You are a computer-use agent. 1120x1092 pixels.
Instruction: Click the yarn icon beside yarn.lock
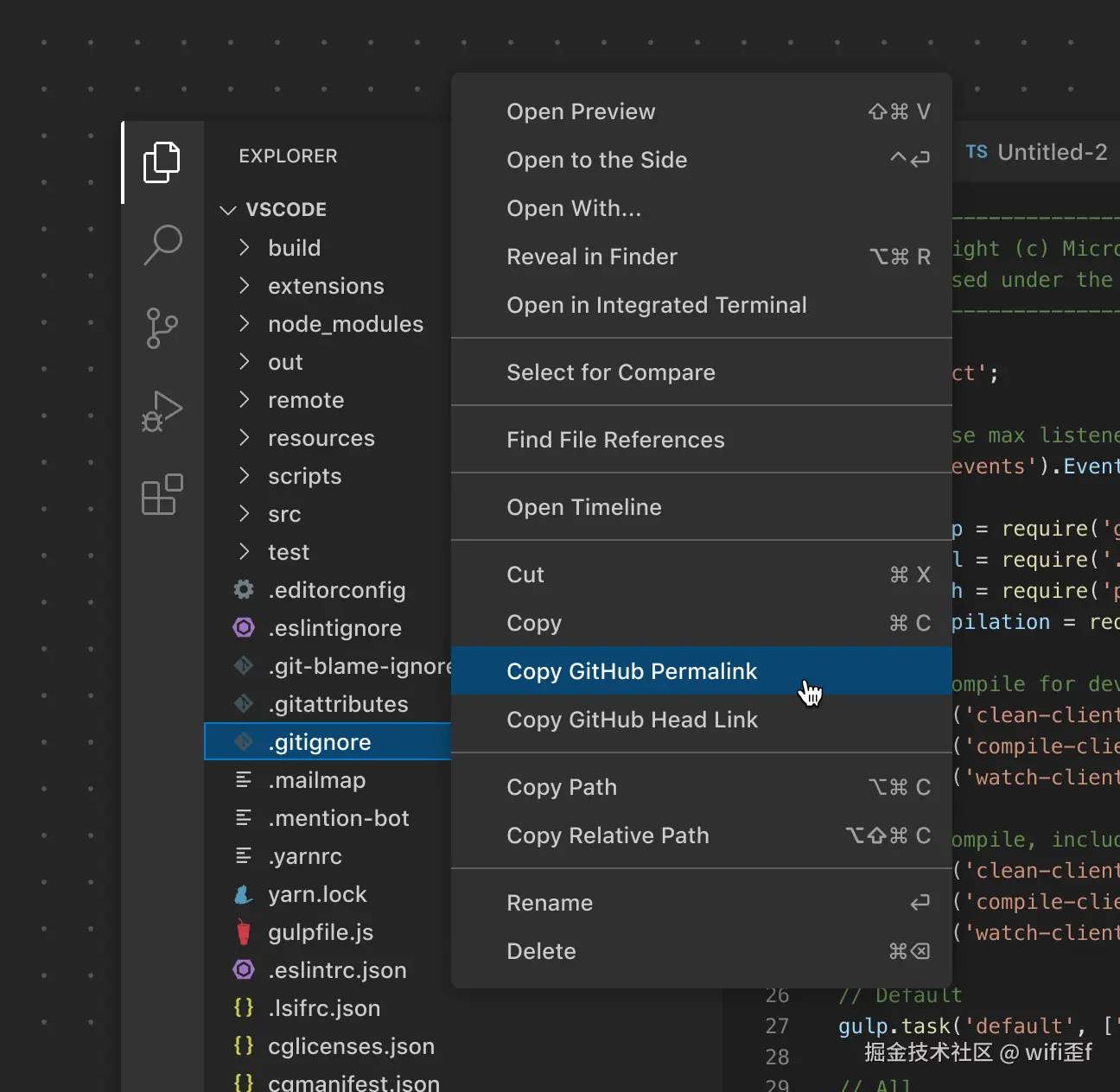244,894
